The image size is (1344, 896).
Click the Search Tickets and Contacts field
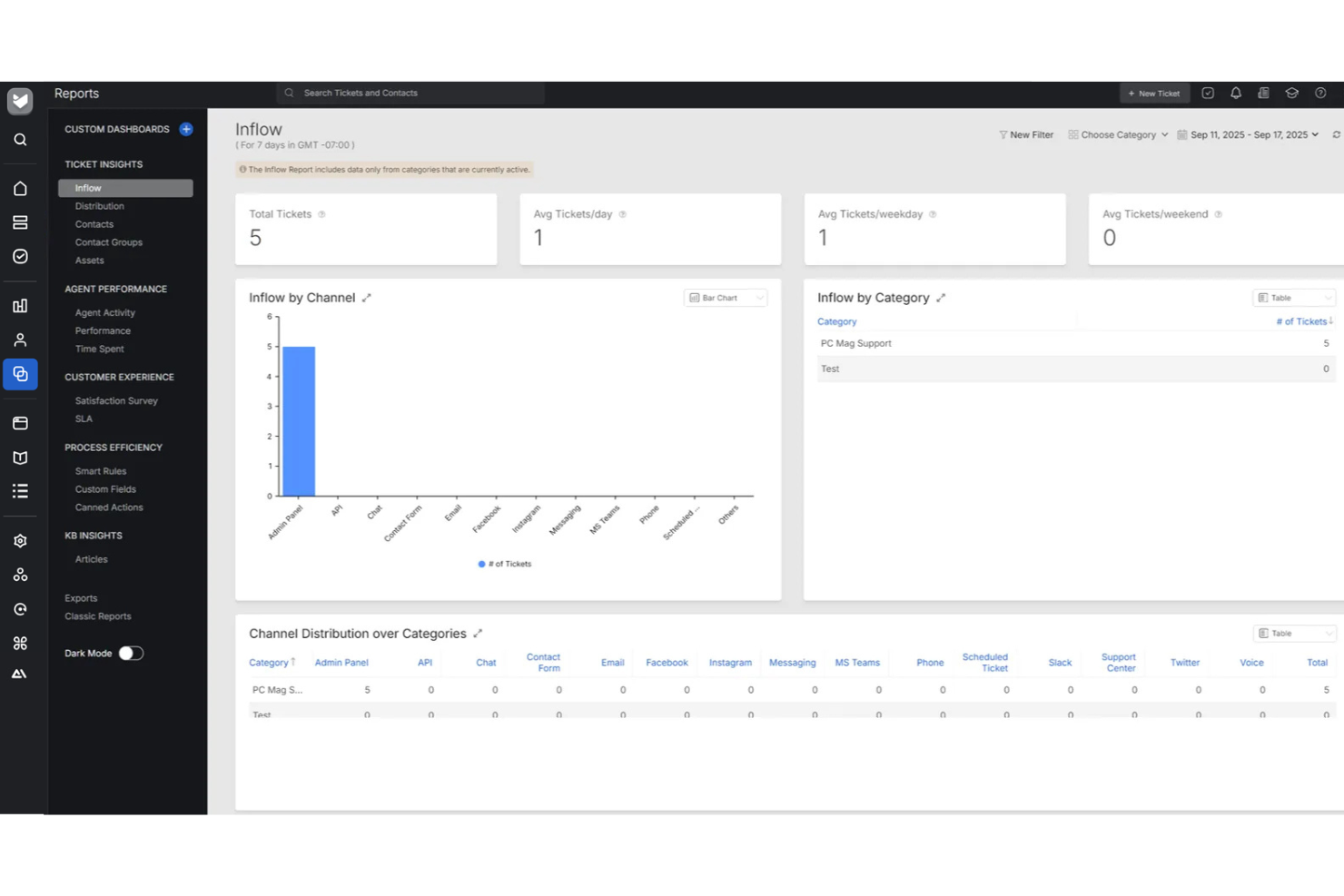tap(410, 93)
